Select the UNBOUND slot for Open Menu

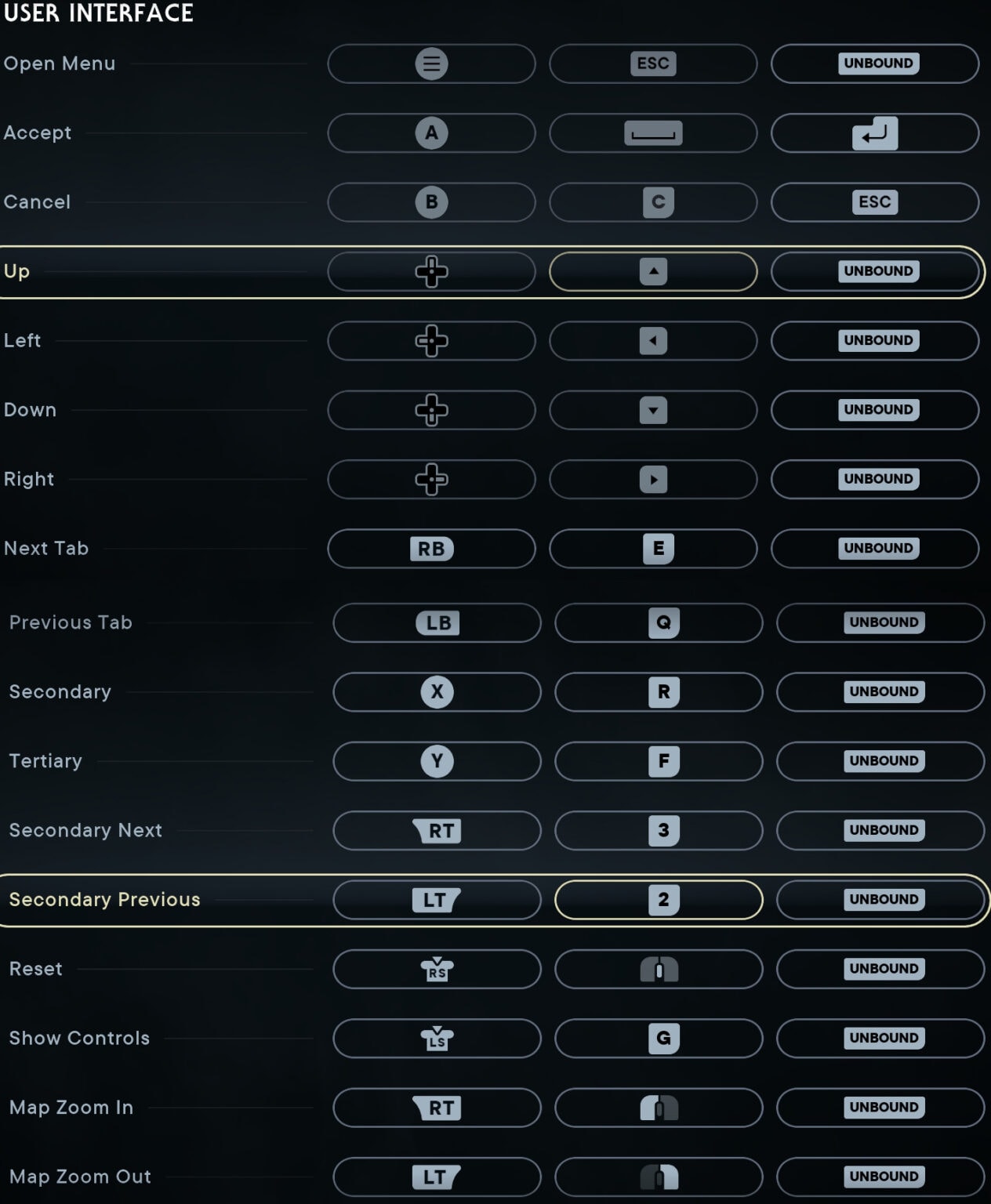pos(875,63)
